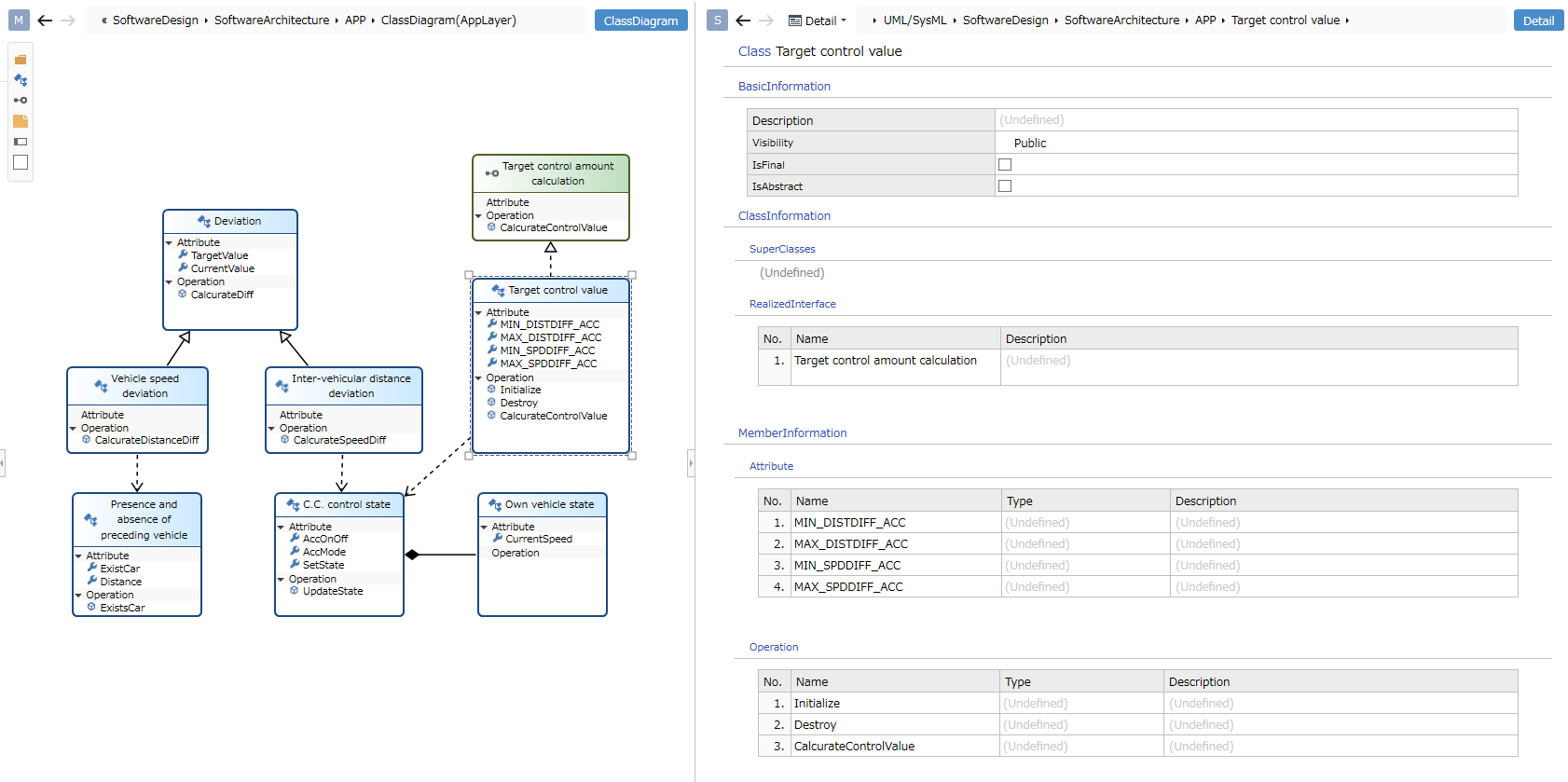Open Target control amount calculation realized interface
The width and height of the screenshot is (1568, 782).
885,361
